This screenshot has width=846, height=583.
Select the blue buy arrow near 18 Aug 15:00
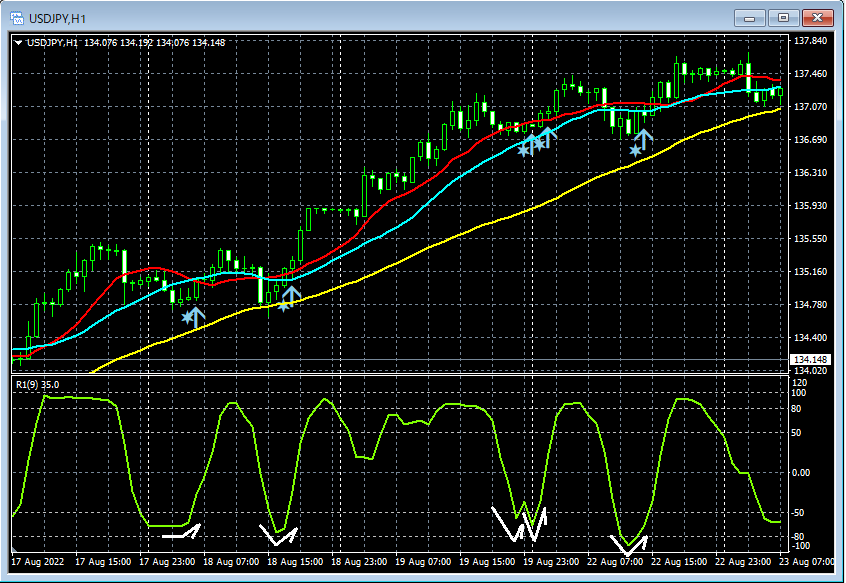(291, 296)
